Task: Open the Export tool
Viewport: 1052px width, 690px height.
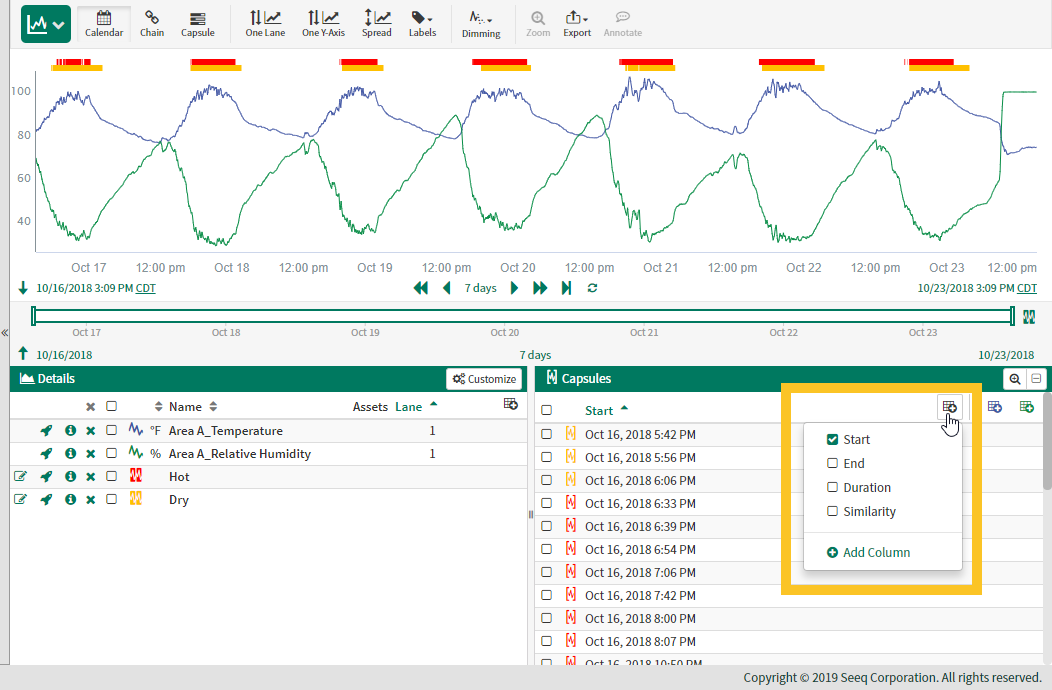Action: pyautogui.click(x=577, y=23)
